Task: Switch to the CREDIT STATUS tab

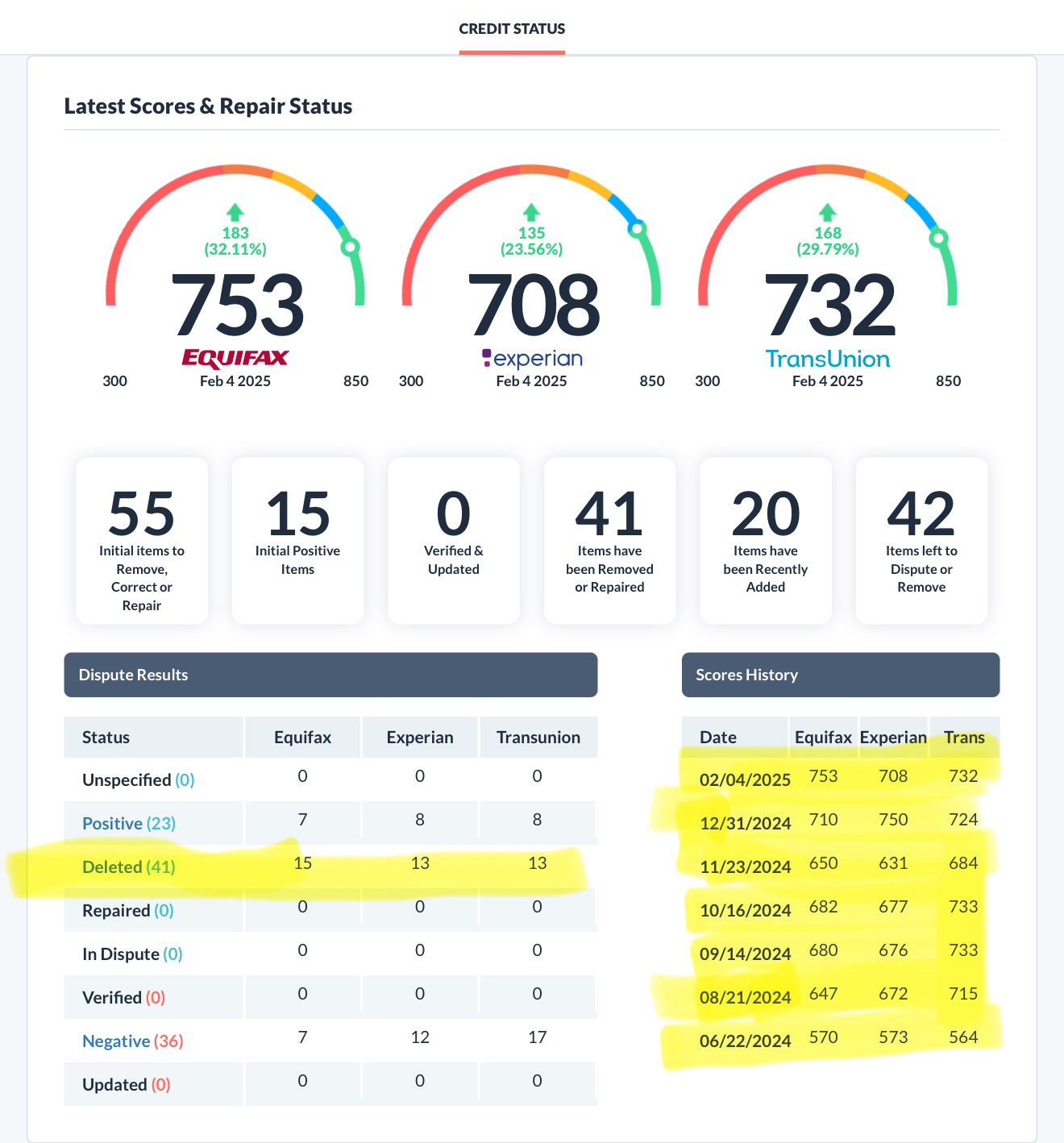Action: point(512,28)
